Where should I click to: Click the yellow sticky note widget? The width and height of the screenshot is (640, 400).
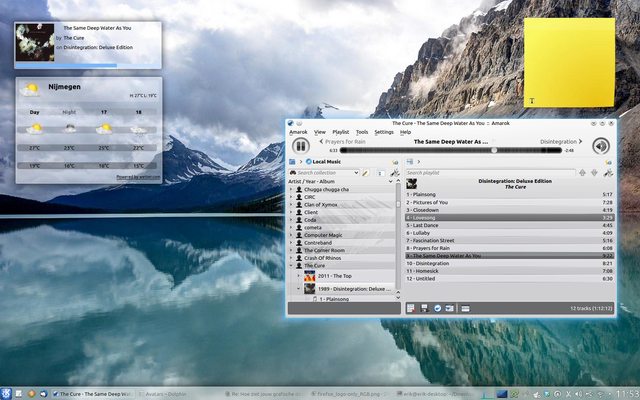569,62
